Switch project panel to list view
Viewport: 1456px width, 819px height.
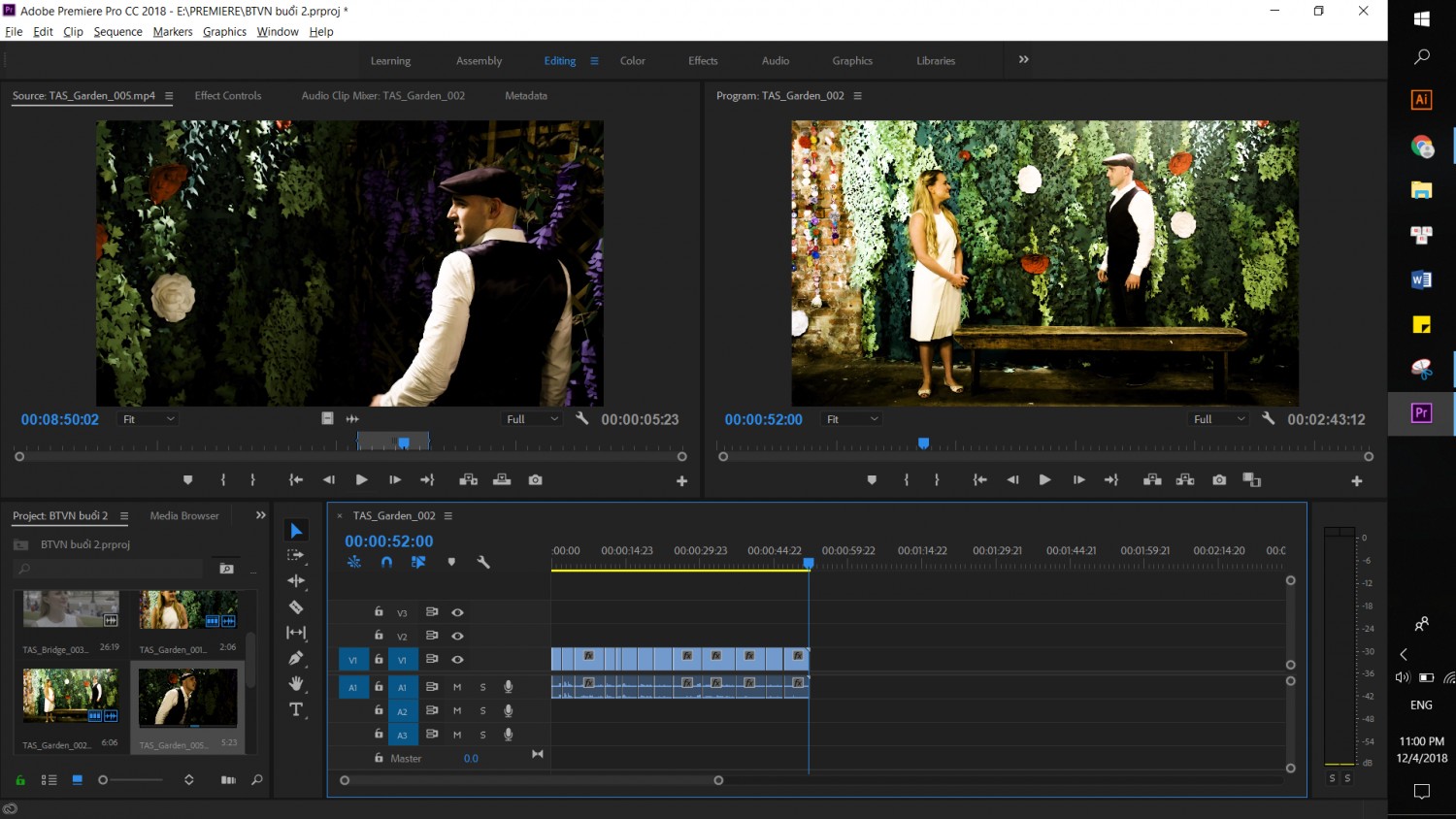coord(49,779)
